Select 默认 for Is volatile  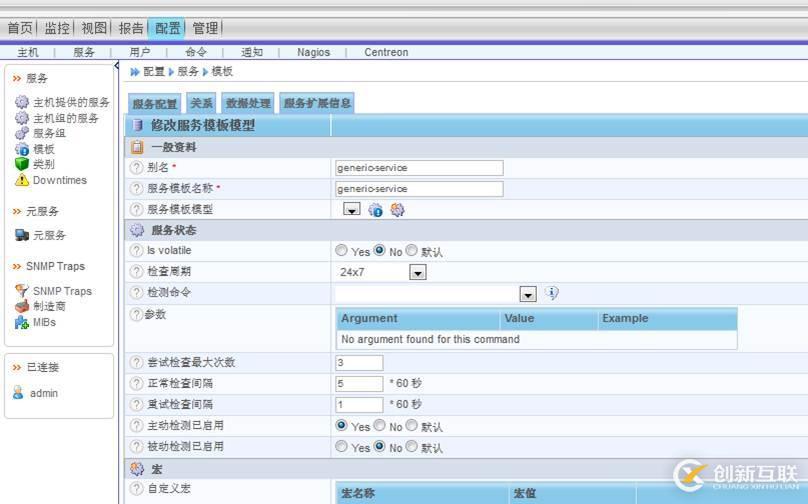[x=411, y=250]
